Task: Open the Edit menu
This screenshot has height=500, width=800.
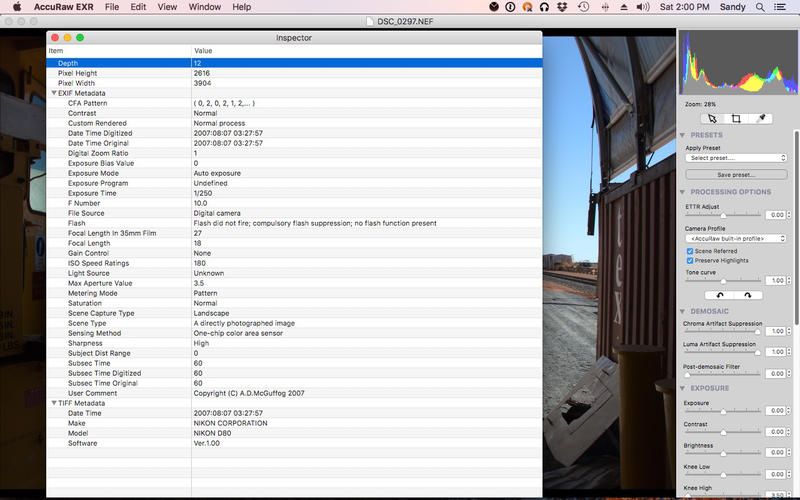Action: 138,7
